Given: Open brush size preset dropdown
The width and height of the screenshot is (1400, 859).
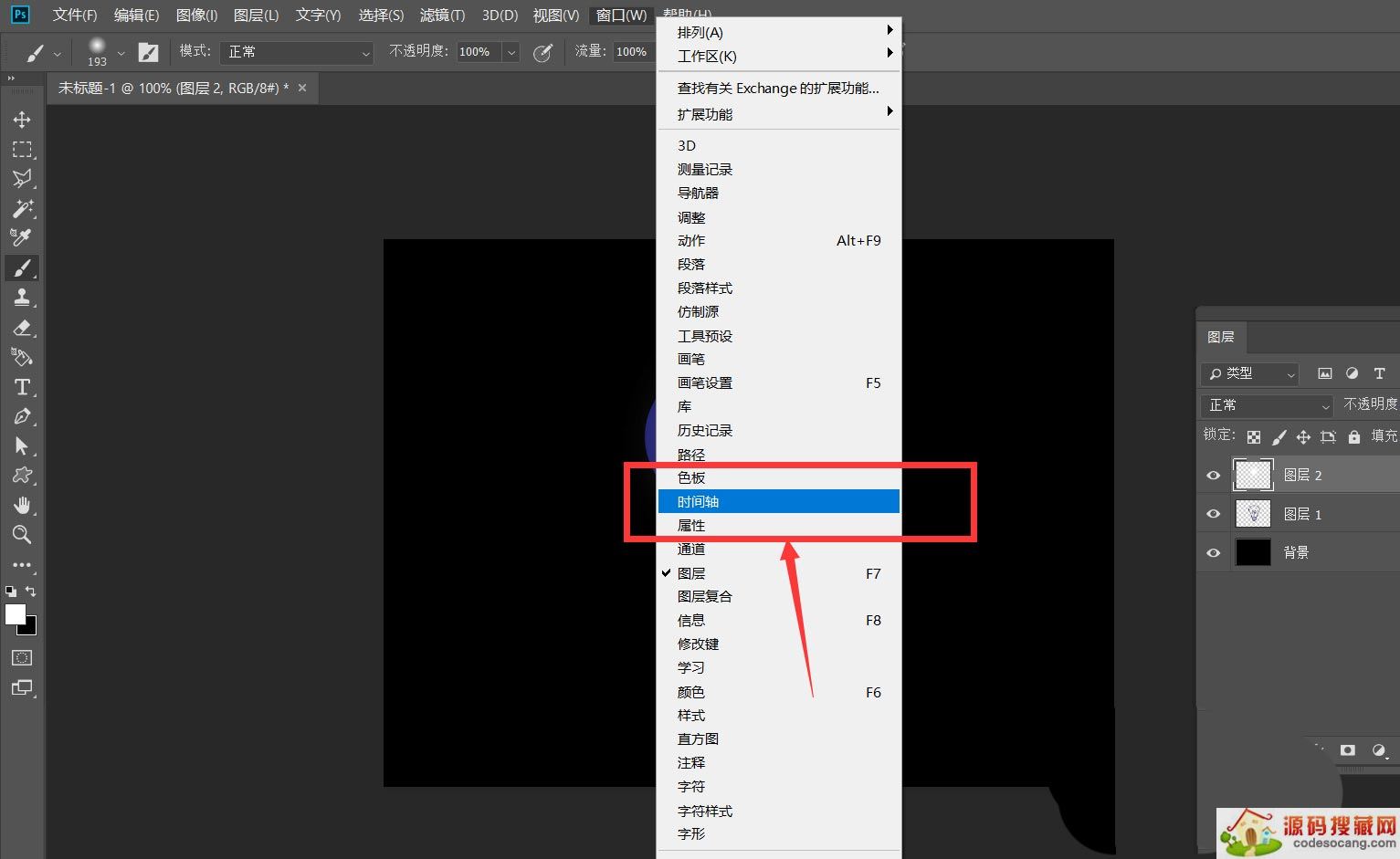Looking at the screenshot, I should point(121,53).
